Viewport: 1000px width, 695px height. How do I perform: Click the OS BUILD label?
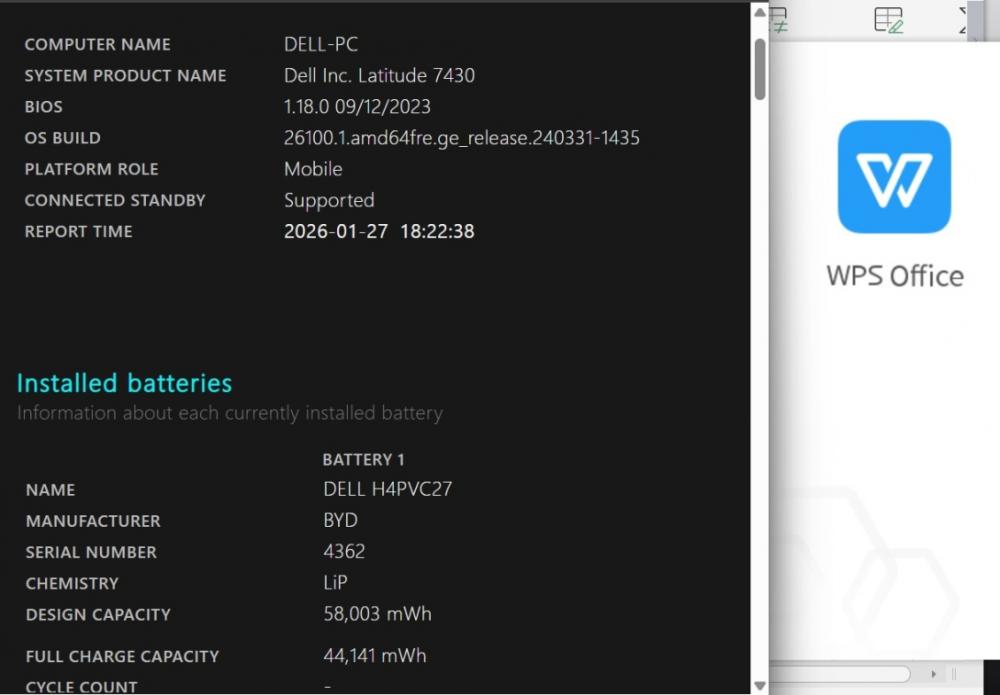point(62,138)
